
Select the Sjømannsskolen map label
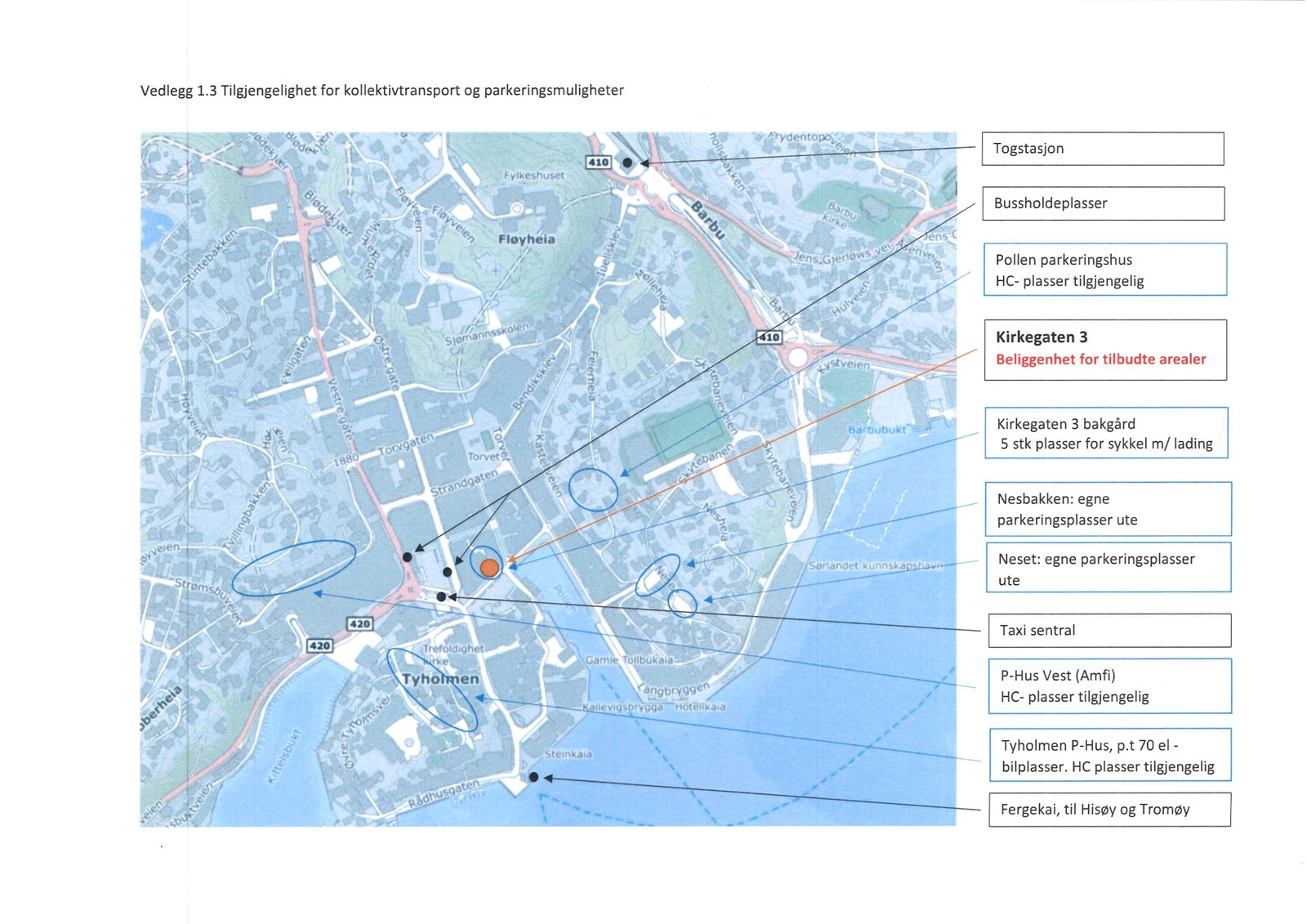pyautogui.click(x=488, y=334)
